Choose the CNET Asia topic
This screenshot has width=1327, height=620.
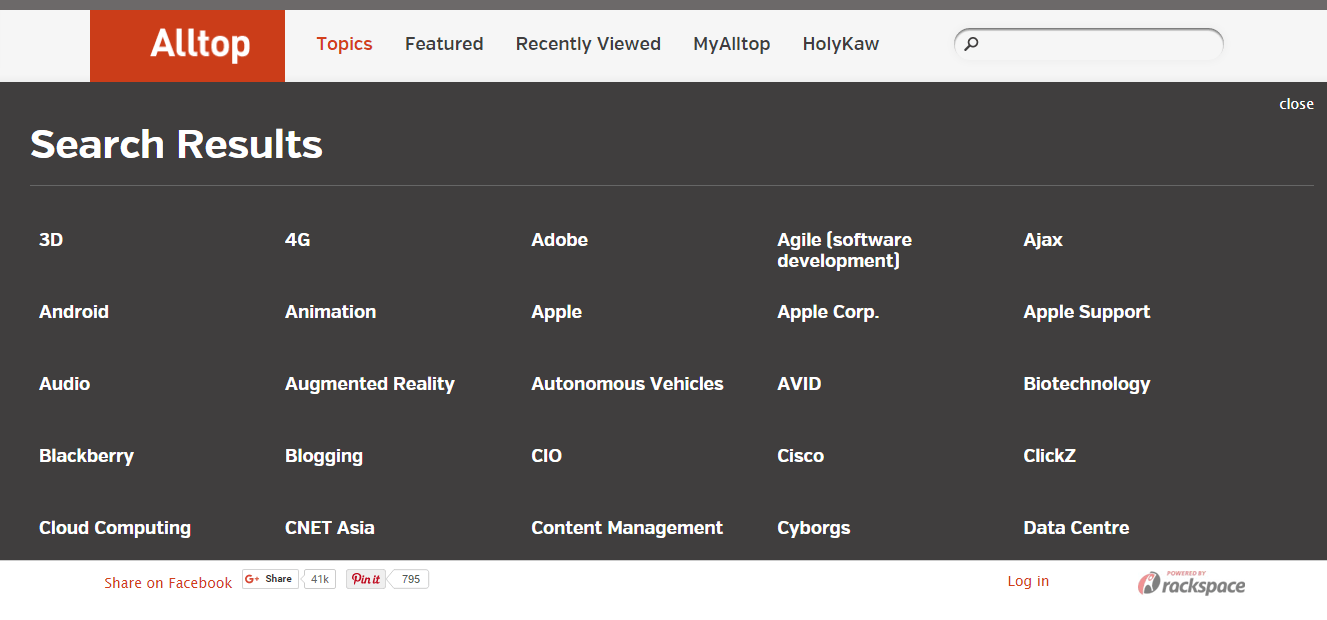pyautogui.click(x=329, y=528)
